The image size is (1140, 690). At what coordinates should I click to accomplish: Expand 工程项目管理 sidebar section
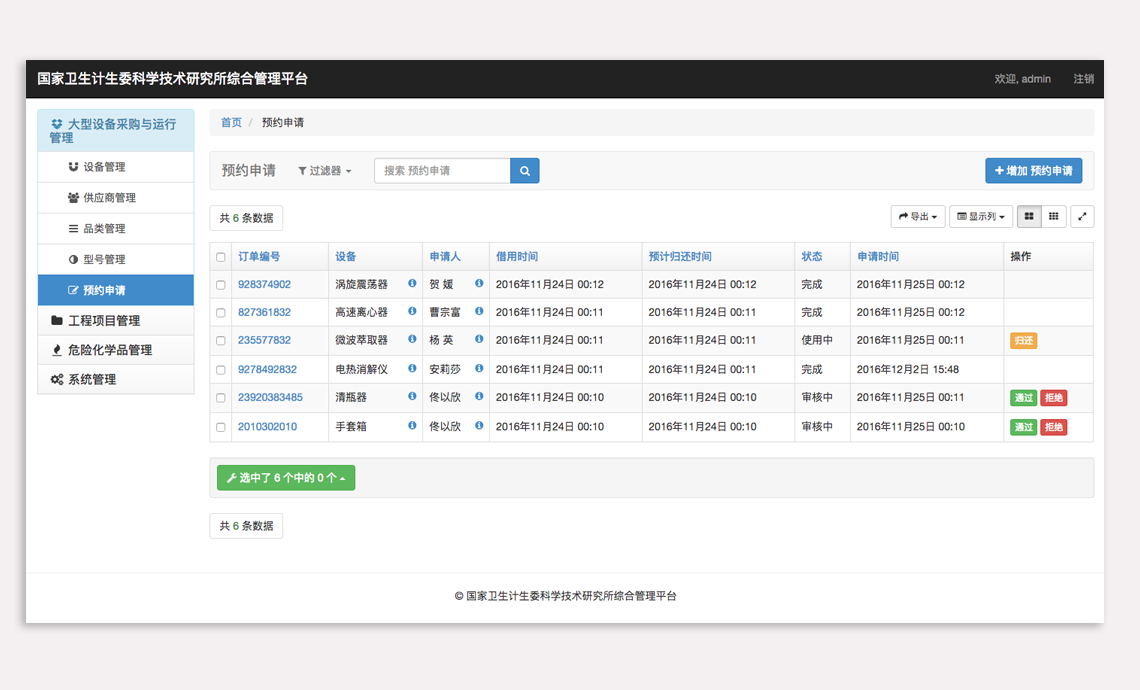(104, 321)
